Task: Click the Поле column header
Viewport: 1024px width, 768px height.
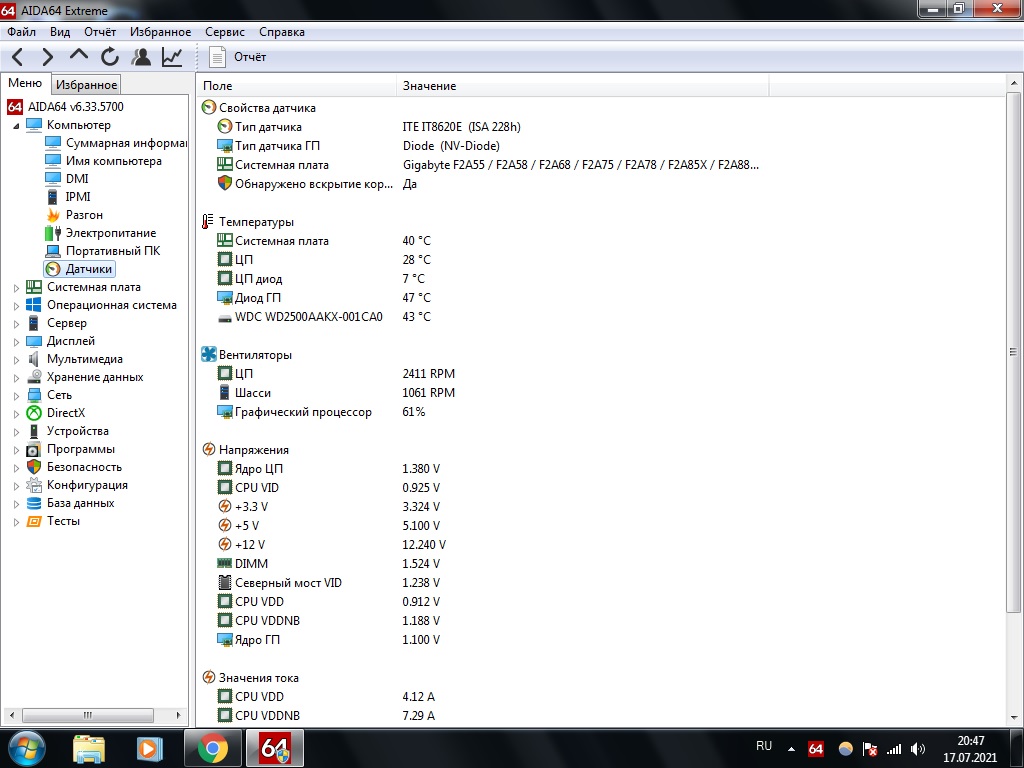Action: [296, 86]
